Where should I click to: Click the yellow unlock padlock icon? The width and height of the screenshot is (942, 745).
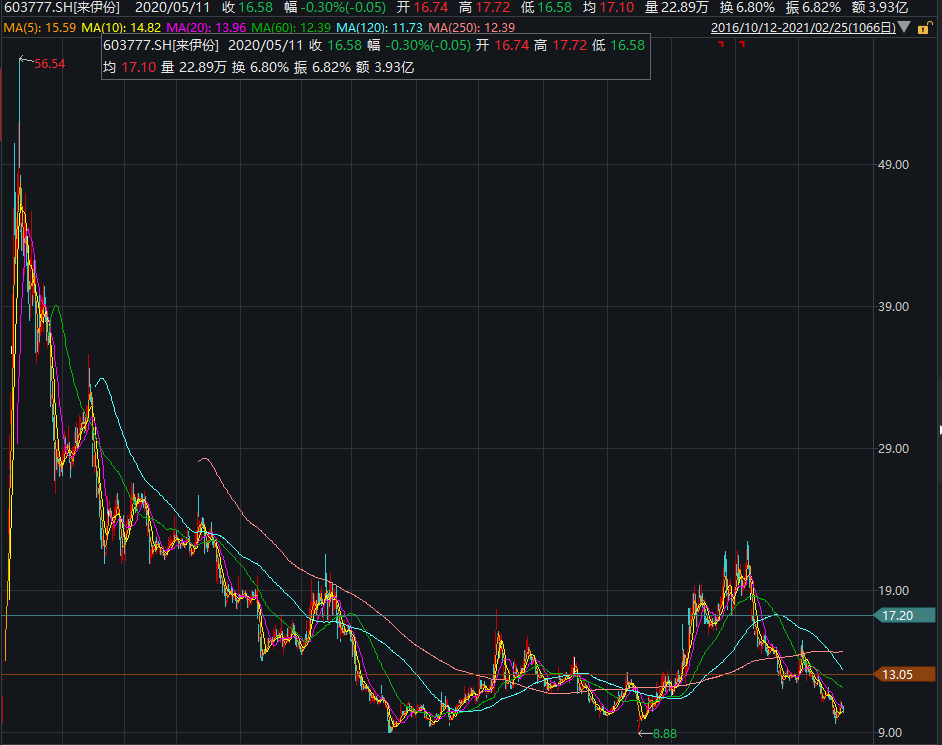[925, 28]
